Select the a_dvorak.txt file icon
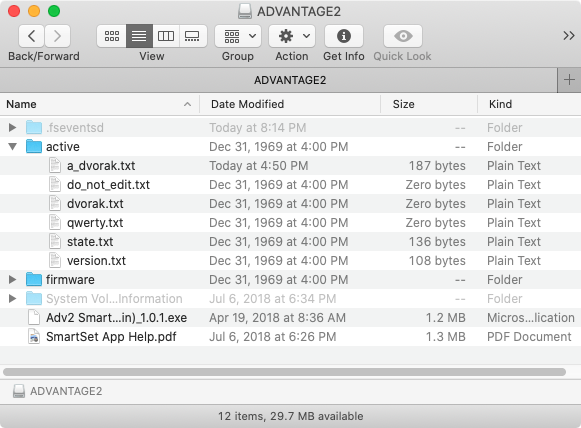 55,165
